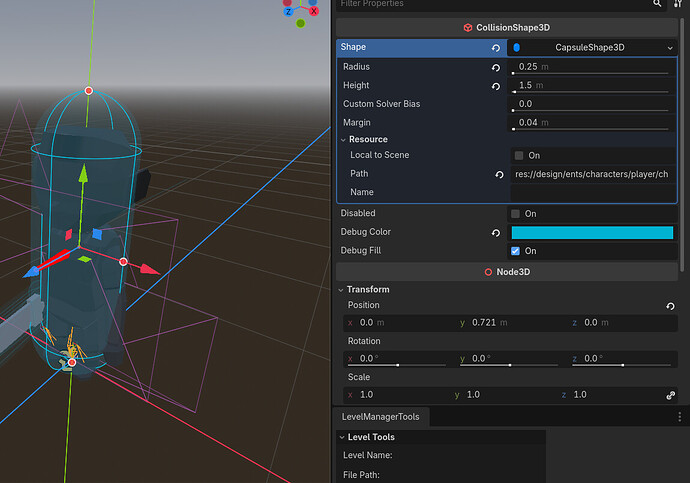The height and width of the screenshot is (483, 690).
Task: Click the Z axis on the viewport gizmo
Action: click(288, 11)
